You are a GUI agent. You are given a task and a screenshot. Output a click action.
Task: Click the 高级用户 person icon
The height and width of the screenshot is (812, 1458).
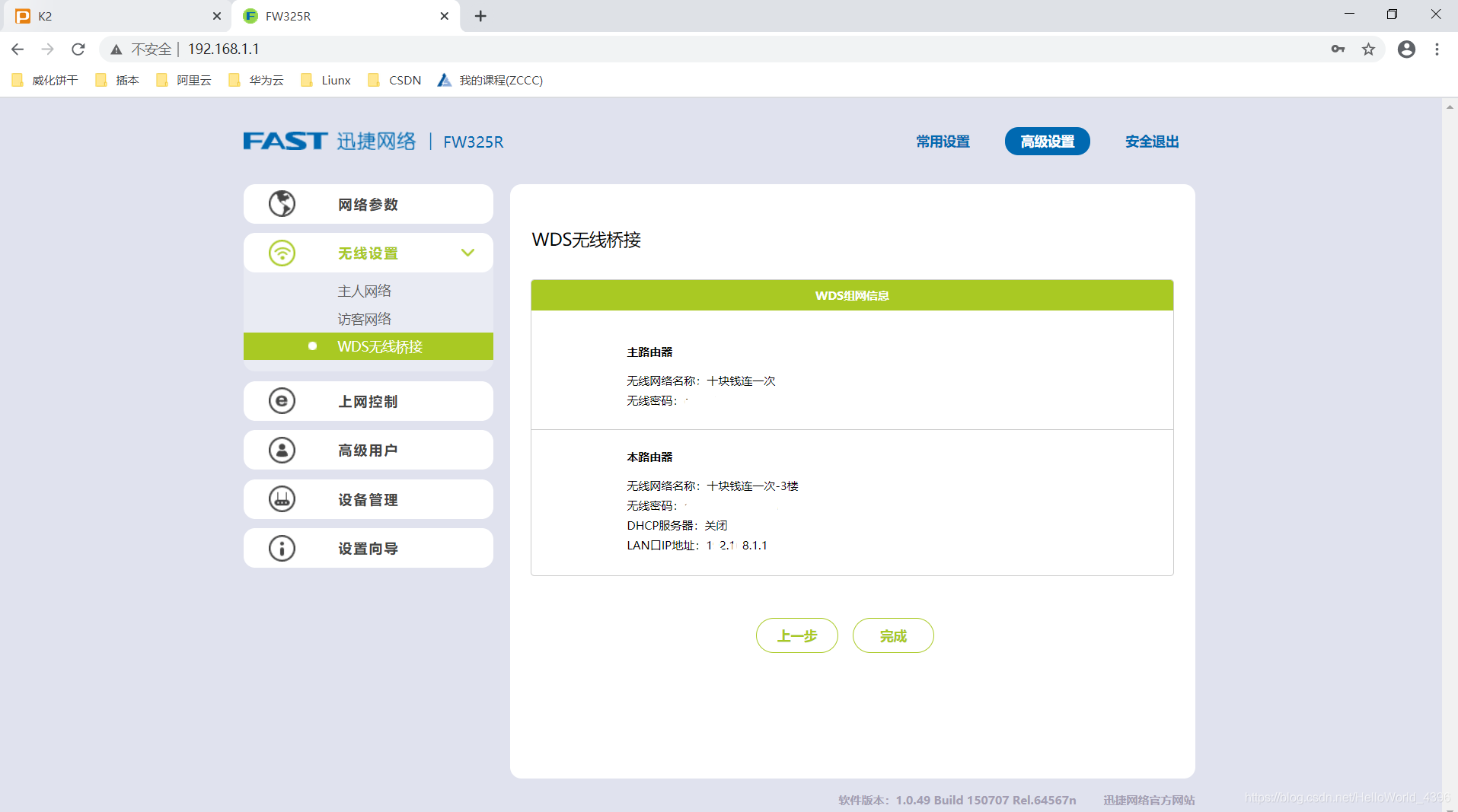coord(282,450)
